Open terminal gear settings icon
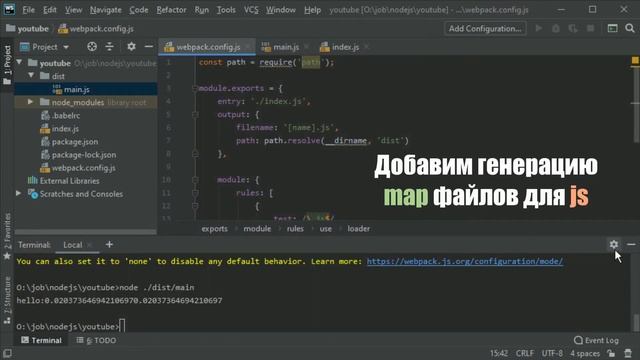 click(613, 244)
